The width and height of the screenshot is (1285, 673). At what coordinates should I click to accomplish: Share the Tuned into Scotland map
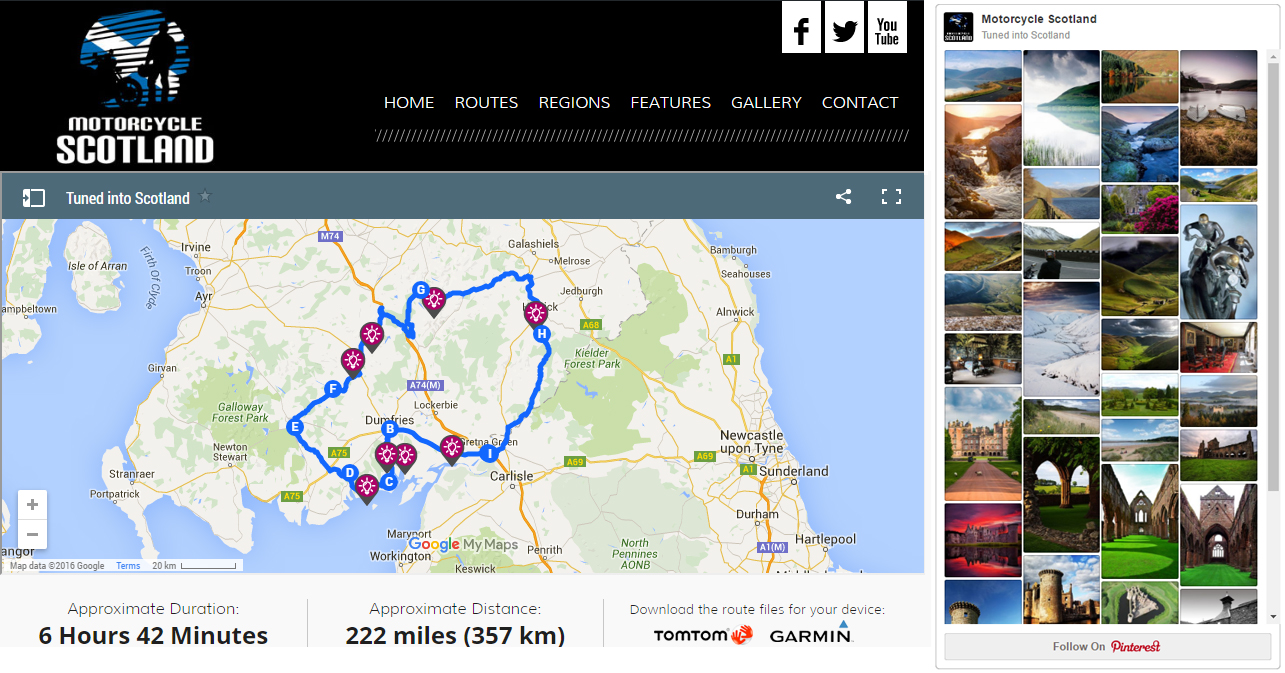[843, 197]
